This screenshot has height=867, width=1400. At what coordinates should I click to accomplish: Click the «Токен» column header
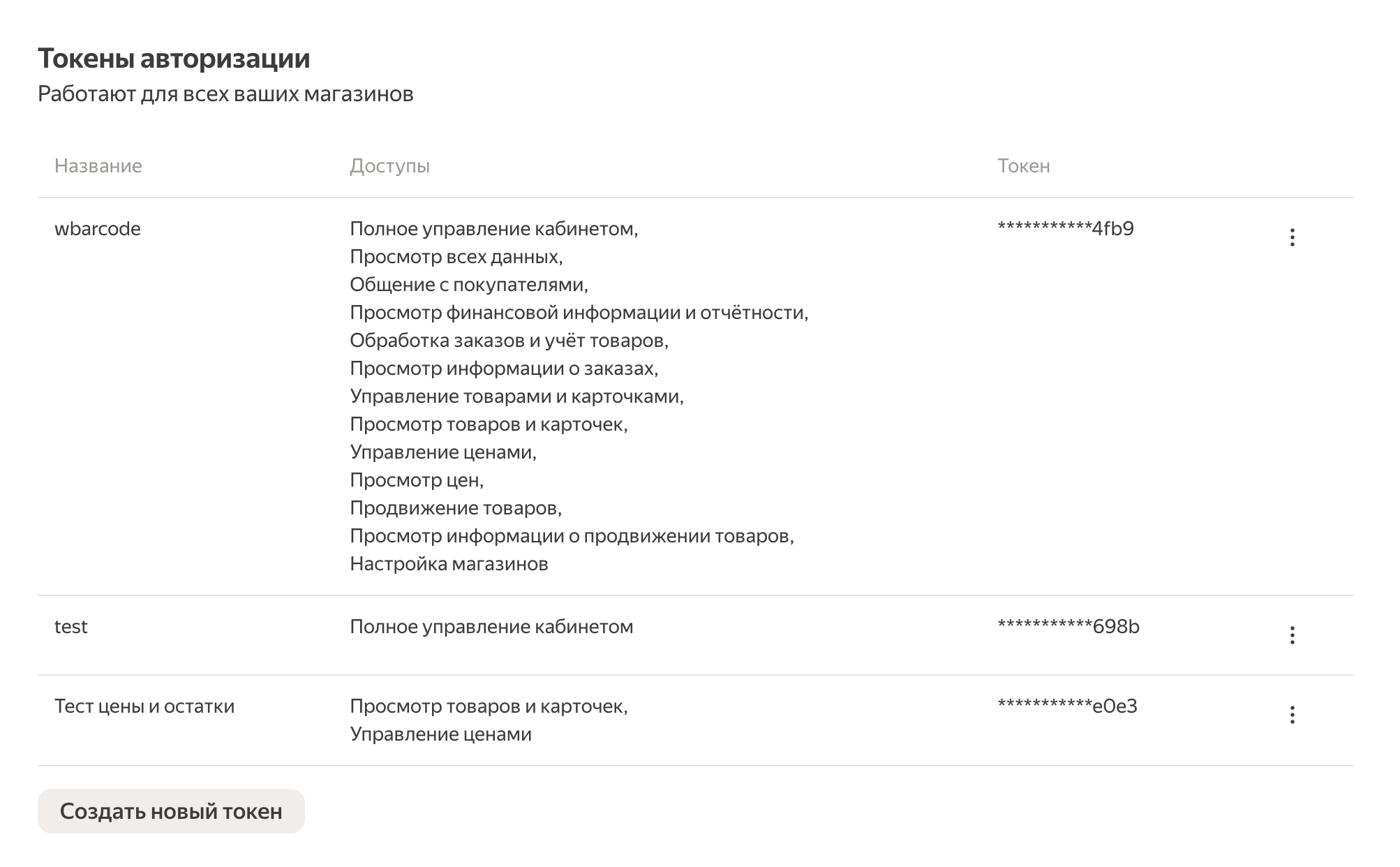click(1023, 166)
